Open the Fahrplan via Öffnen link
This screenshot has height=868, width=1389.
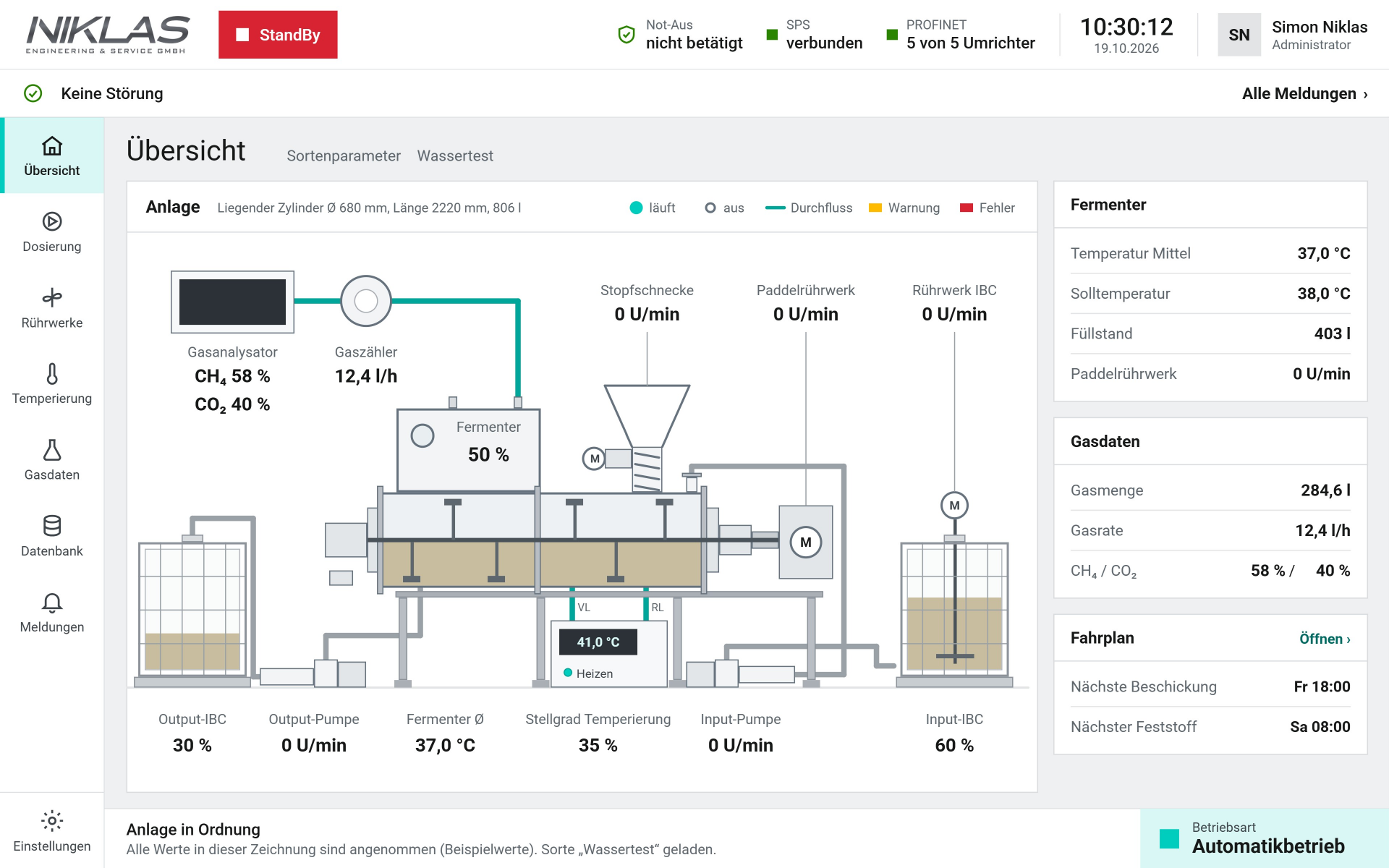pyautogui.click(x=1325, y=639)
